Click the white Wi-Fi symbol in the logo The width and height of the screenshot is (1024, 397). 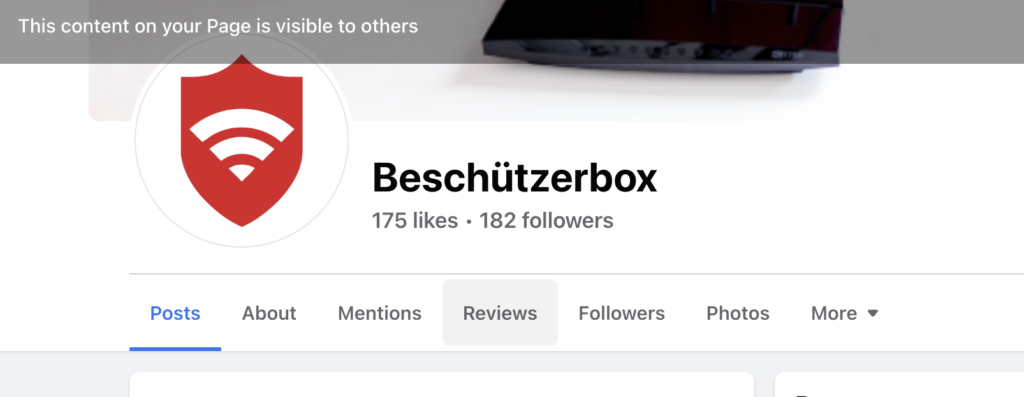pyautogui.click(x=242, y=145)
